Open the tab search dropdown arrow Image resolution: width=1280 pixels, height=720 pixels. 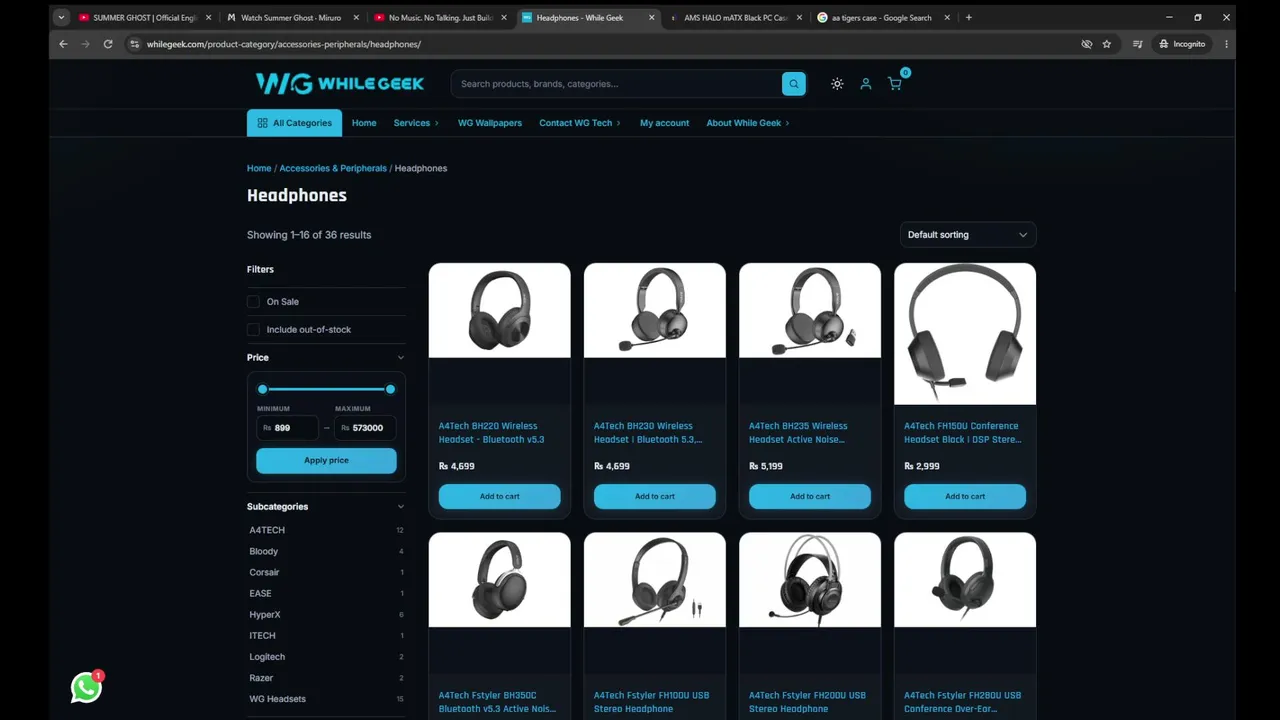pos(61,17)
